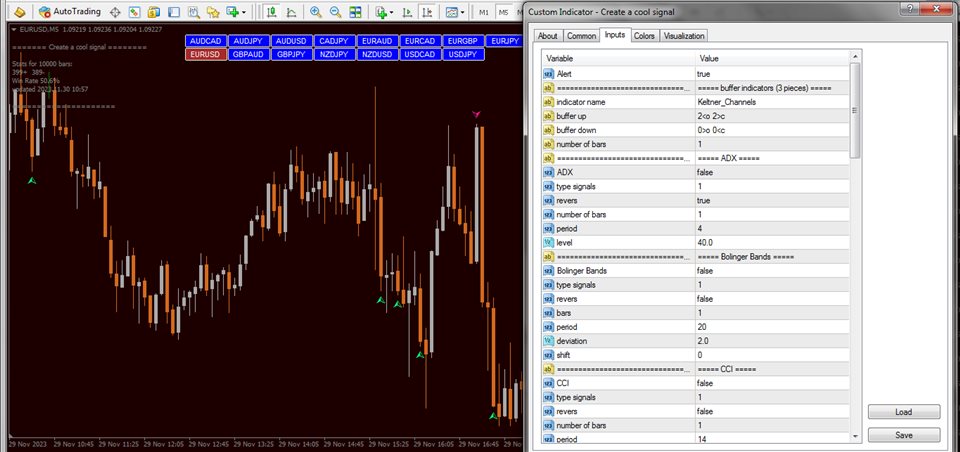The height and width of the screenshot is (452, 960).
Task: Click the USDCAD symbol button
Action: click(419, 55)
